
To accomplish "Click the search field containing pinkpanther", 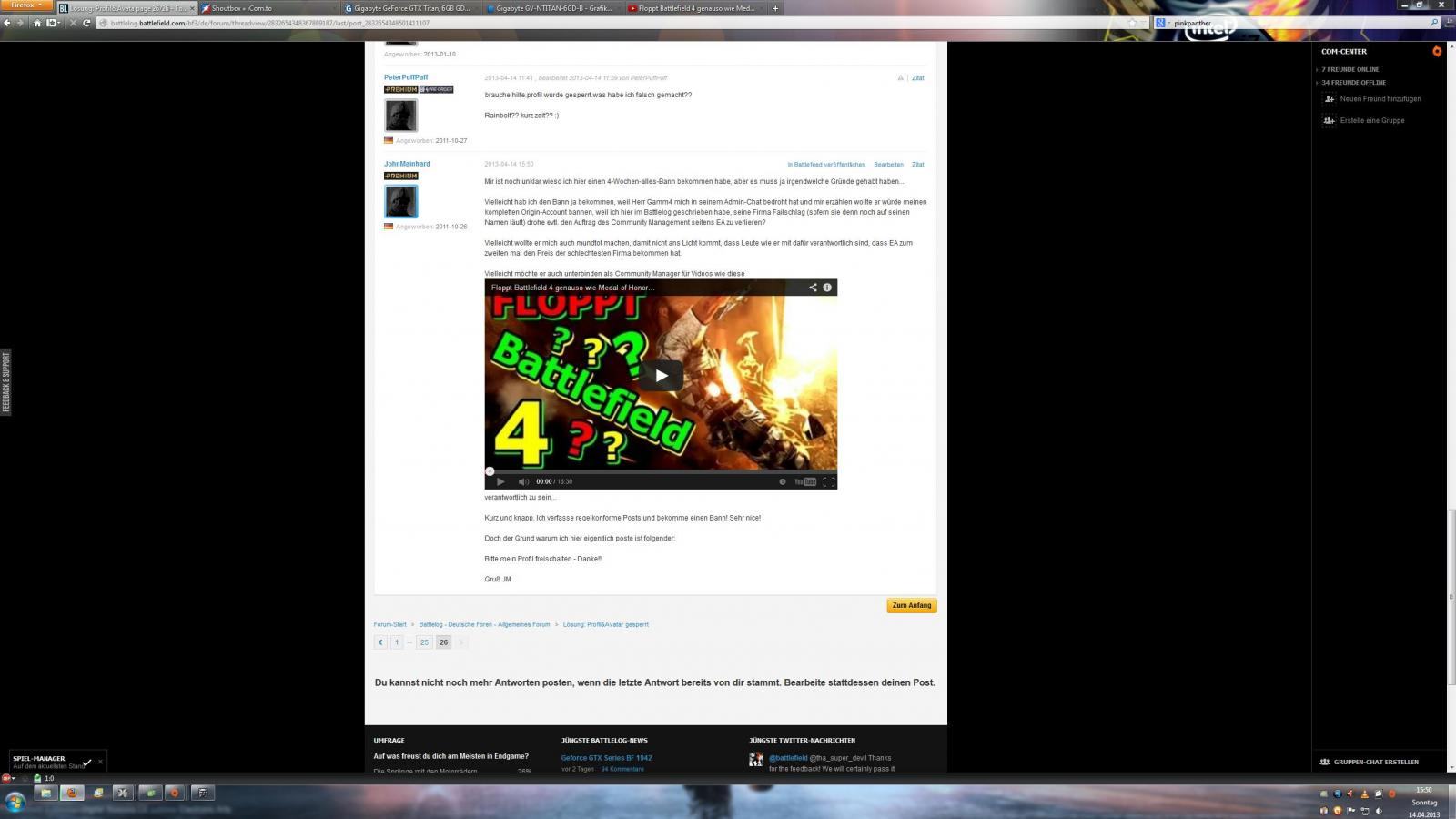I will 1297,23.
